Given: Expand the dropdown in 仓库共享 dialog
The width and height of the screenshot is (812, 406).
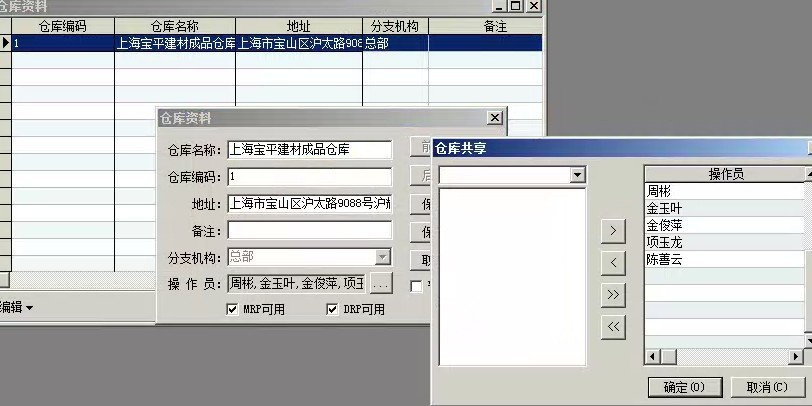Looking at the screenshot, I should coord(576,175).
